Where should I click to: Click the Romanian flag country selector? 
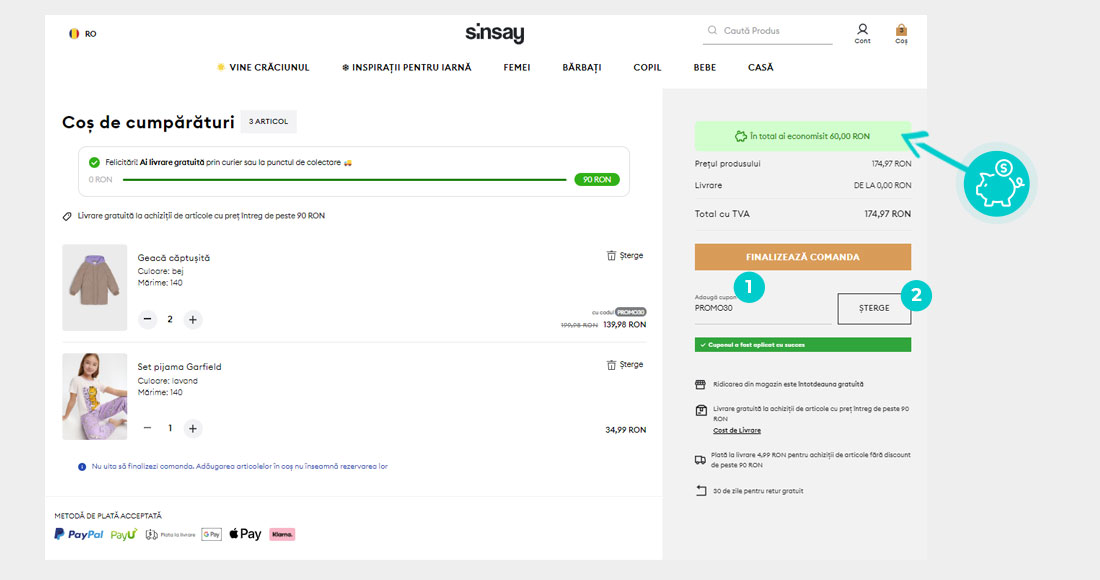(74, 33)
